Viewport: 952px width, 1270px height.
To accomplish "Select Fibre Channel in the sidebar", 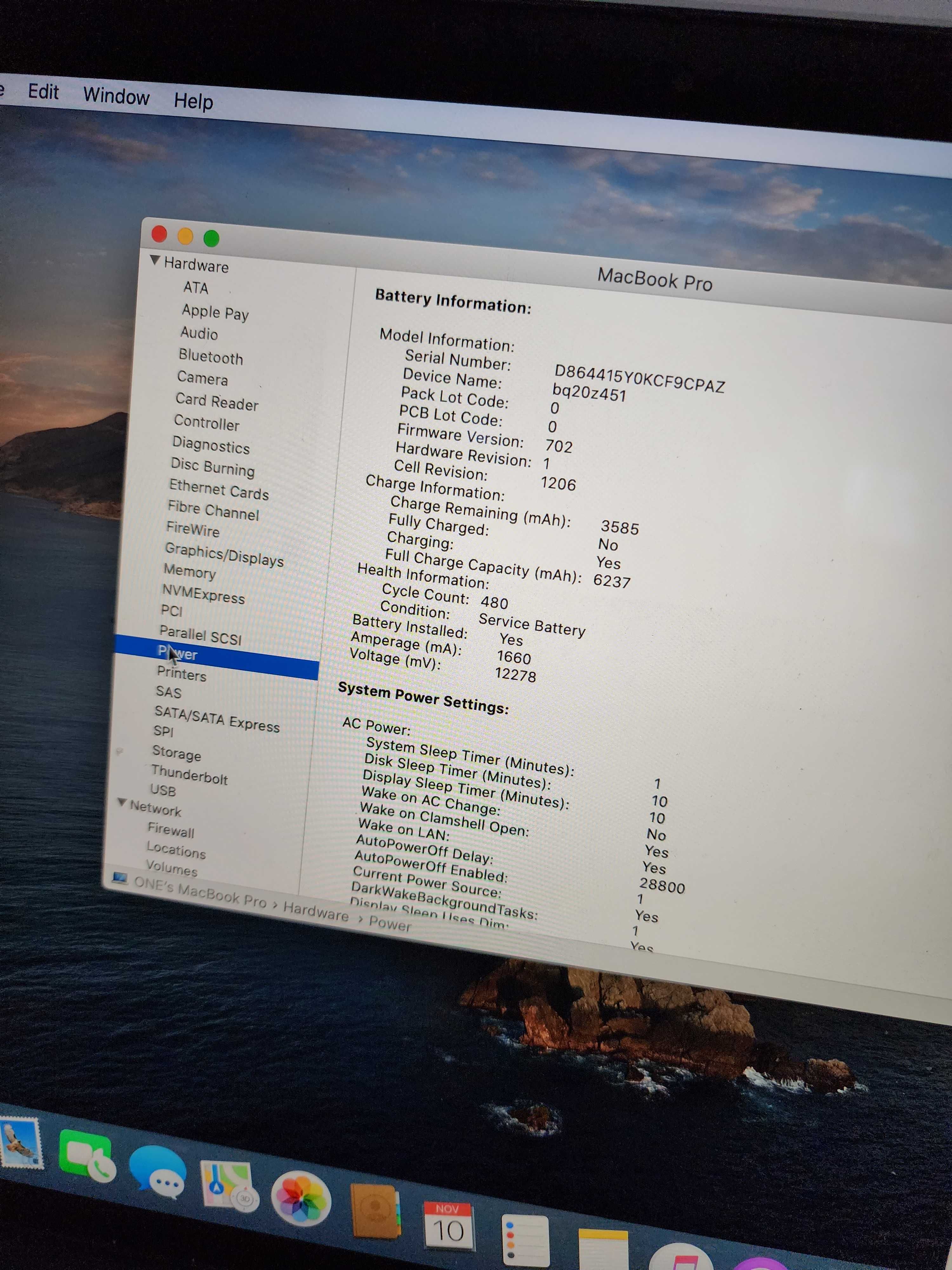I will coord(213,510).
